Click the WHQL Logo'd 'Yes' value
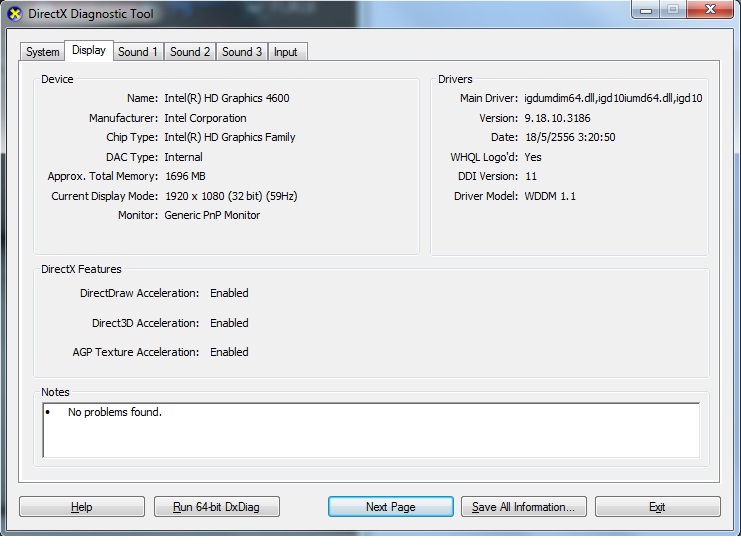The image size is (741, 553). click(533, 157)
